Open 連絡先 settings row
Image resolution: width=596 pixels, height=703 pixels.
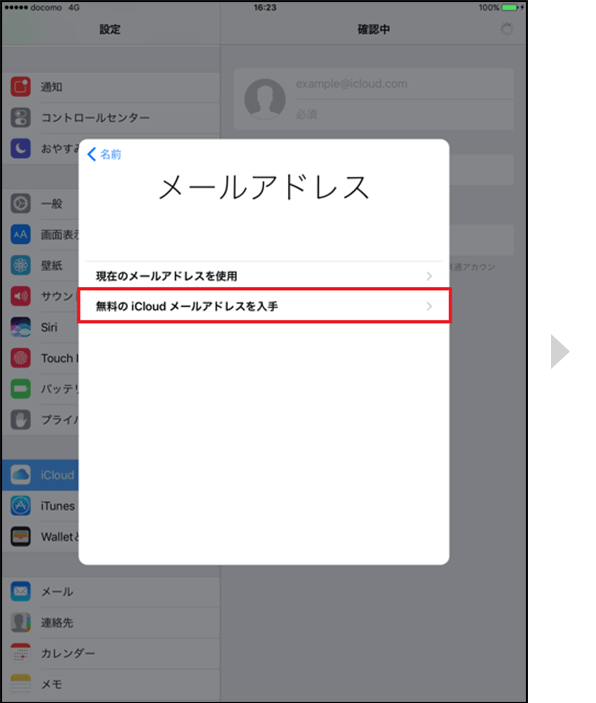(x=111, y=622)
